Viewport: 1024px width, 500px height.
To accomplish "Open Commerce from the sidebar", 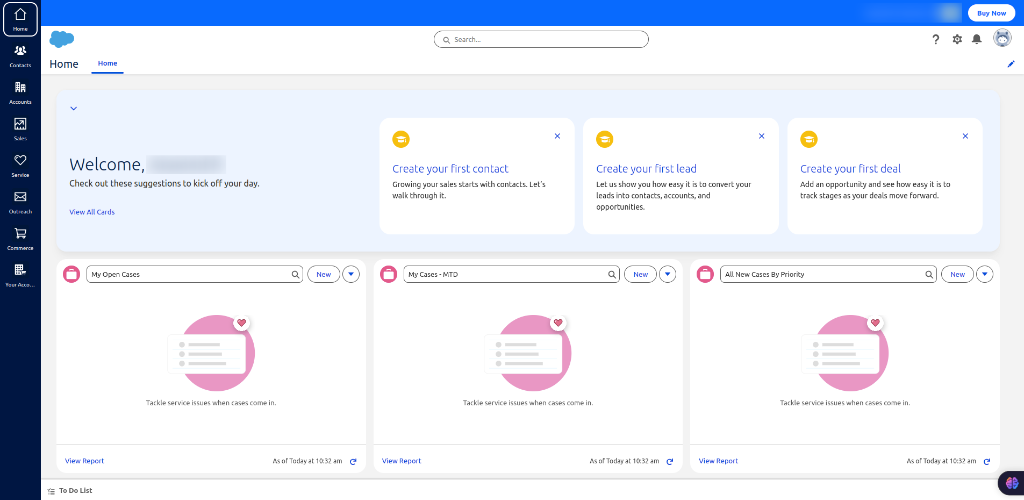I will [x=20, y=238].
